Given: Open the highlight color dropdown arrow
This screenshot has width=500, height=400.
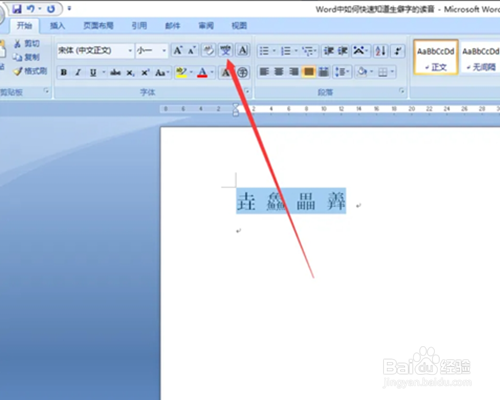Looking at the screenshot, I should 191,72.
